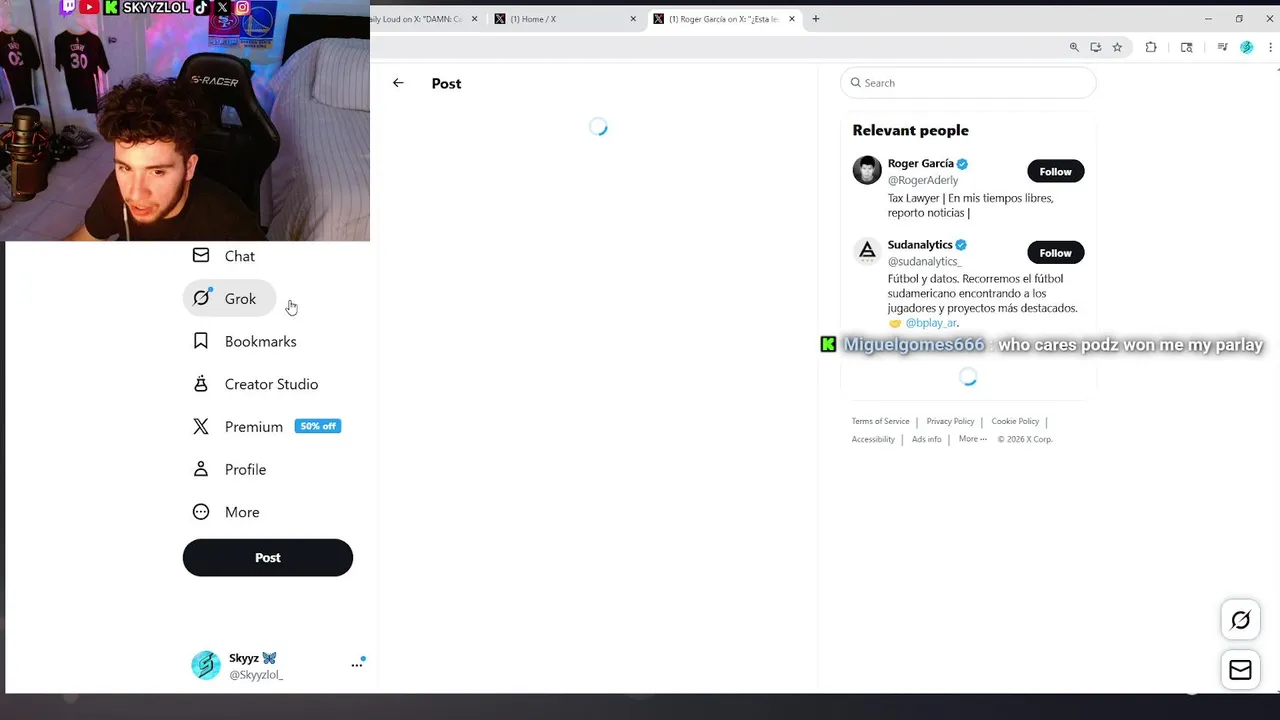Select the Roger García on X tab
This screenshot has height=720, width=1280.
pyautogui.click(x=723, y=19)
